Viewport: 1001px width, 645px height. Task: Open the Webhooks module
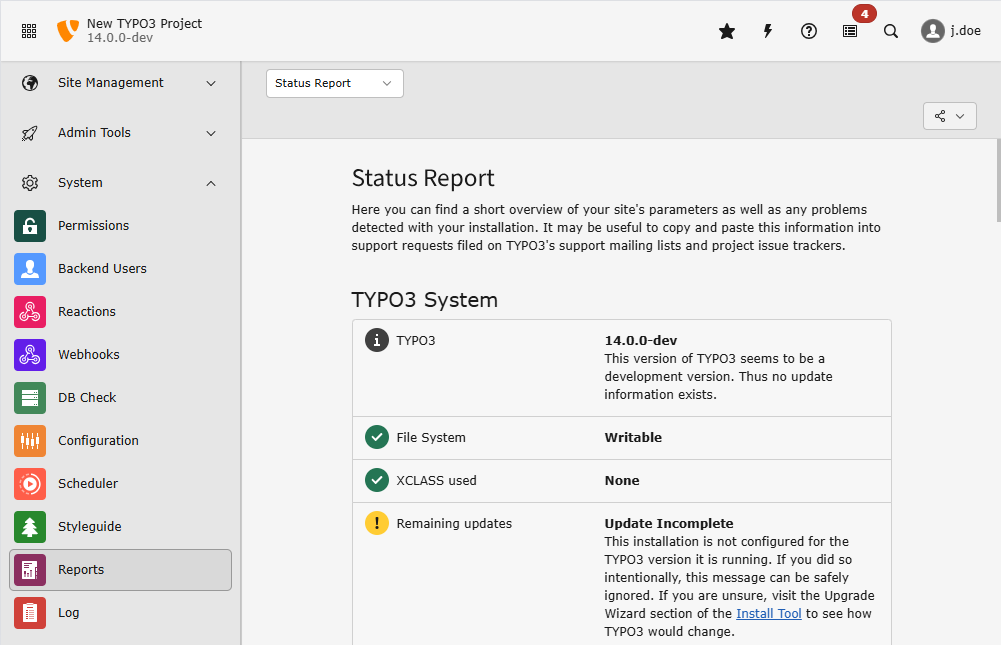(88, 355)
